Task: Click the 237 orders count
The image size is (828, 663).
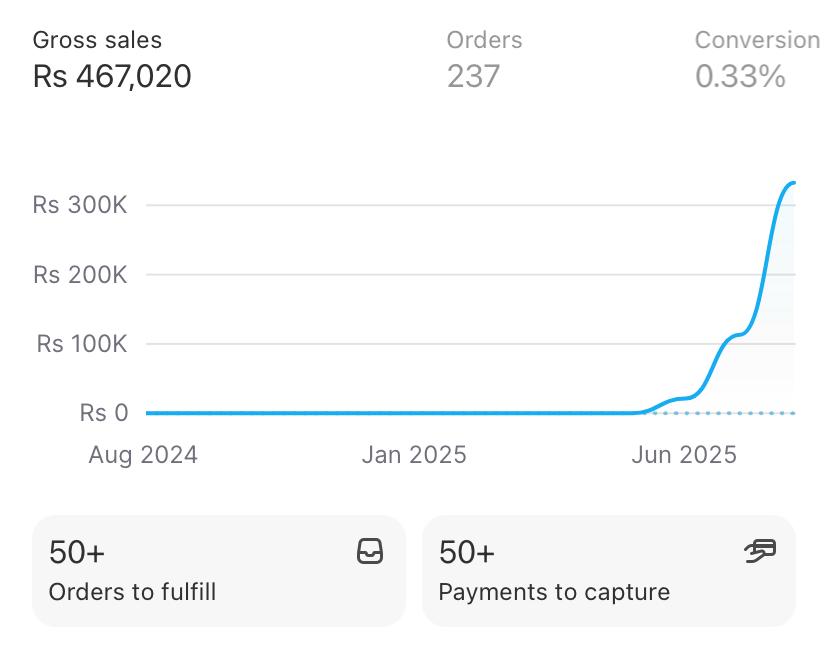Action: pyautogui.click(x=473, y=76)
